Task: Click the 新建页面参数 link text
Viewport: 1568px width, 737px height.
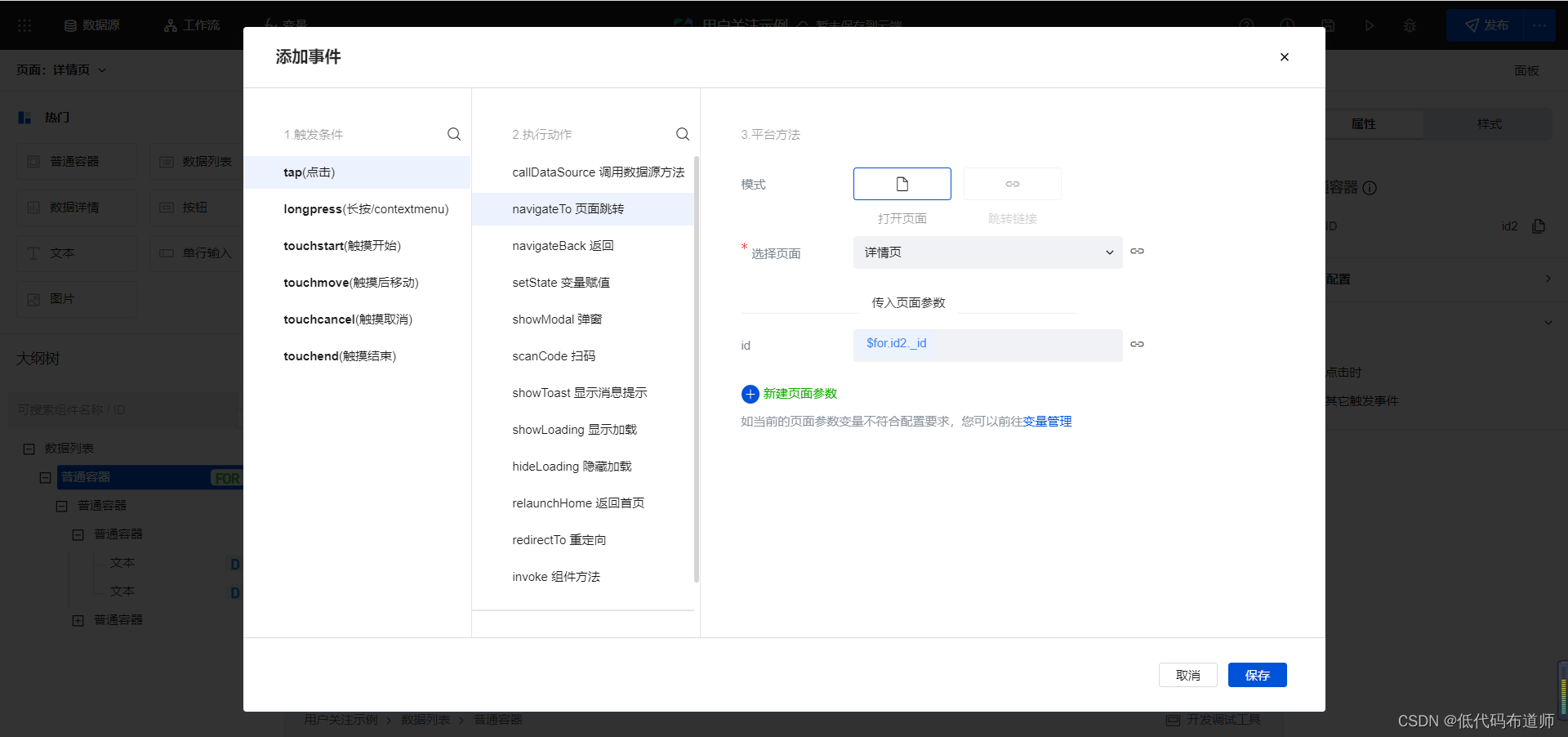Action: [x=800, y=394]
